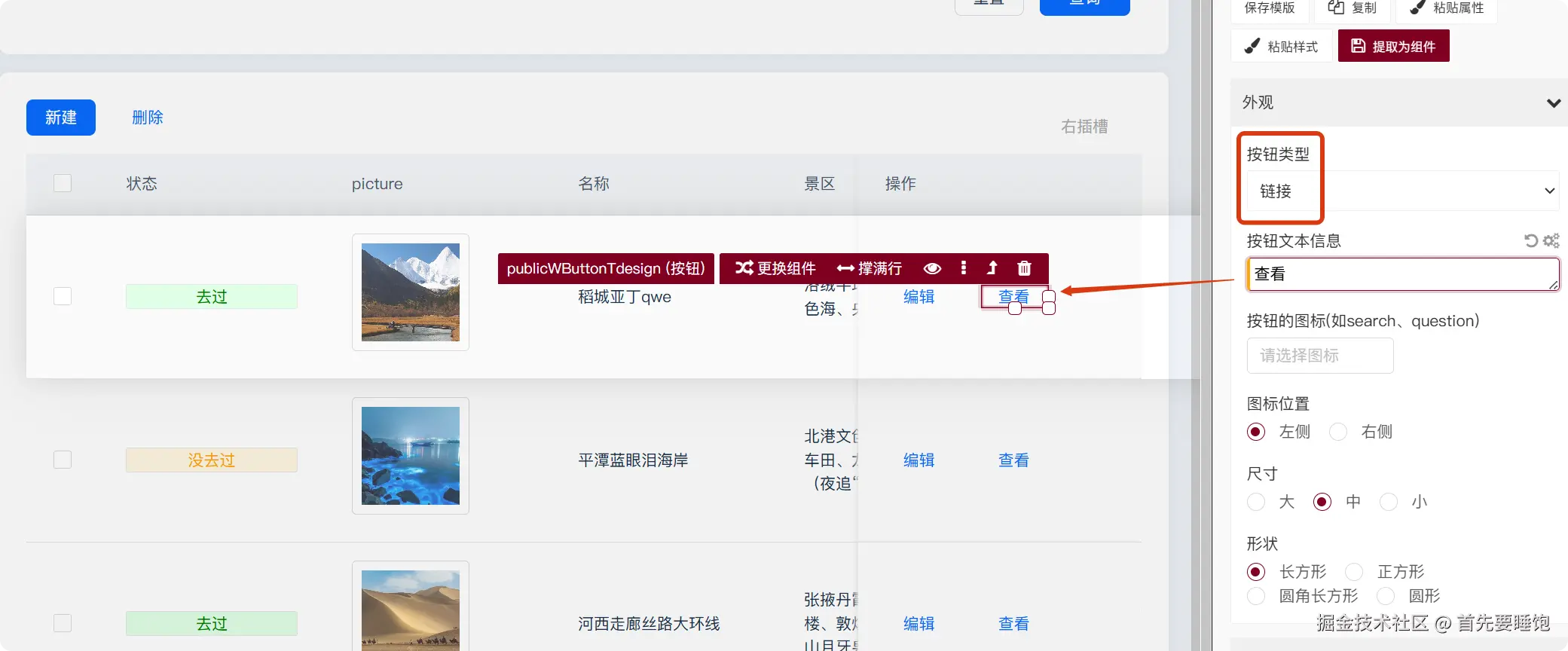Viewport: 1568px width, 651px height.
Task: Click the 景区 column header
Action: (x=820, y=184)
